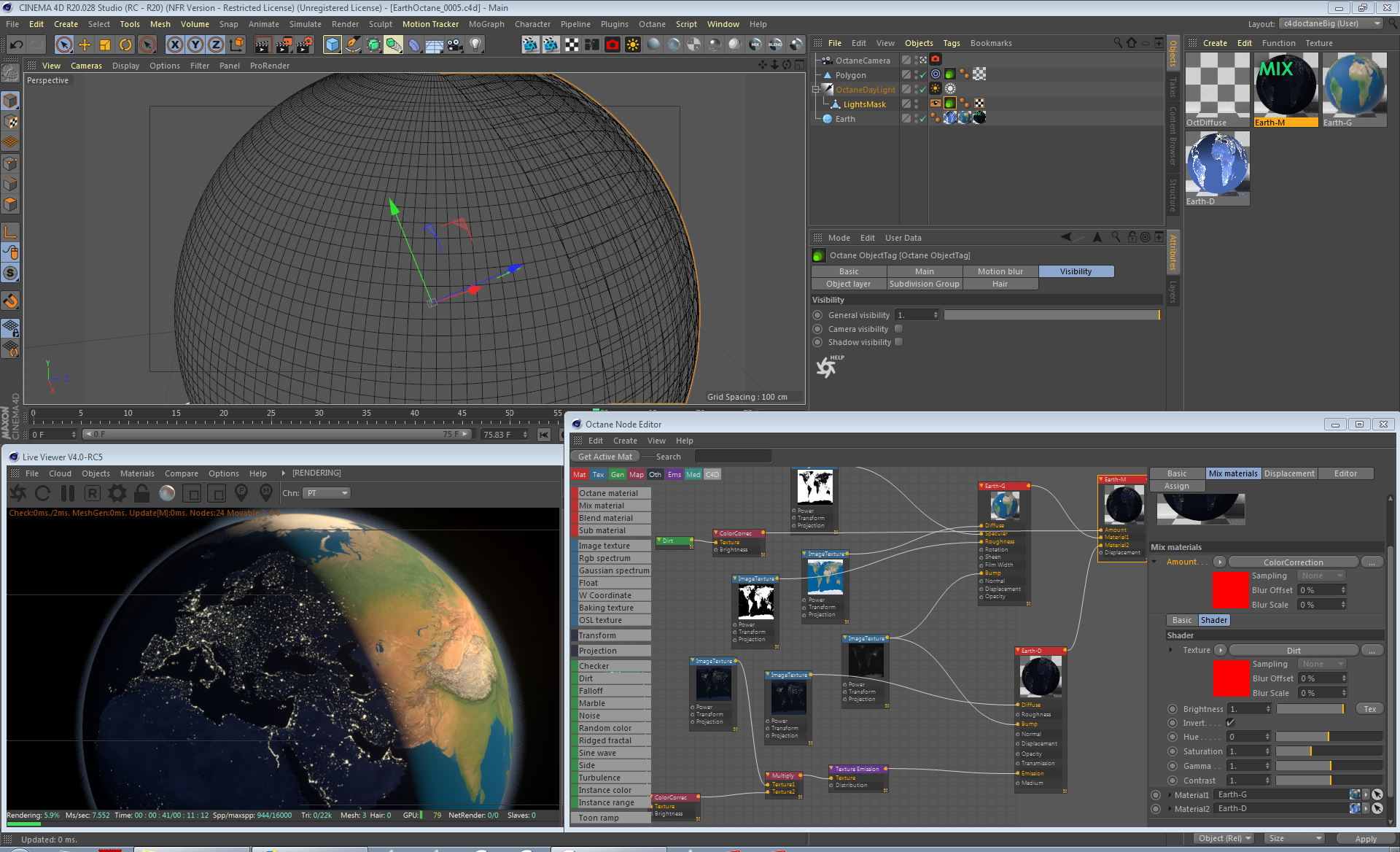The width and height of the screenshot is (1400, 852).
Task: Open the MoGraph menu
Action: 486,24
